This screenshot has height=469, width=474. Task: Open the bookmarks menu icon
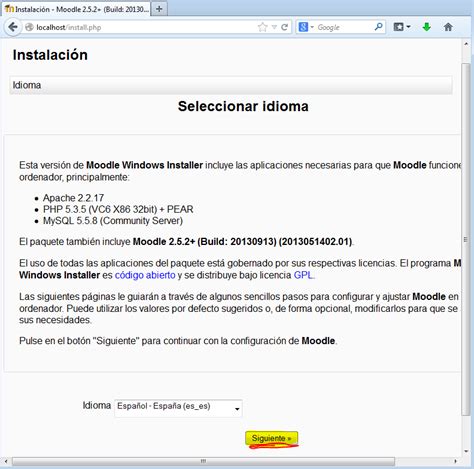pos(401,27)
